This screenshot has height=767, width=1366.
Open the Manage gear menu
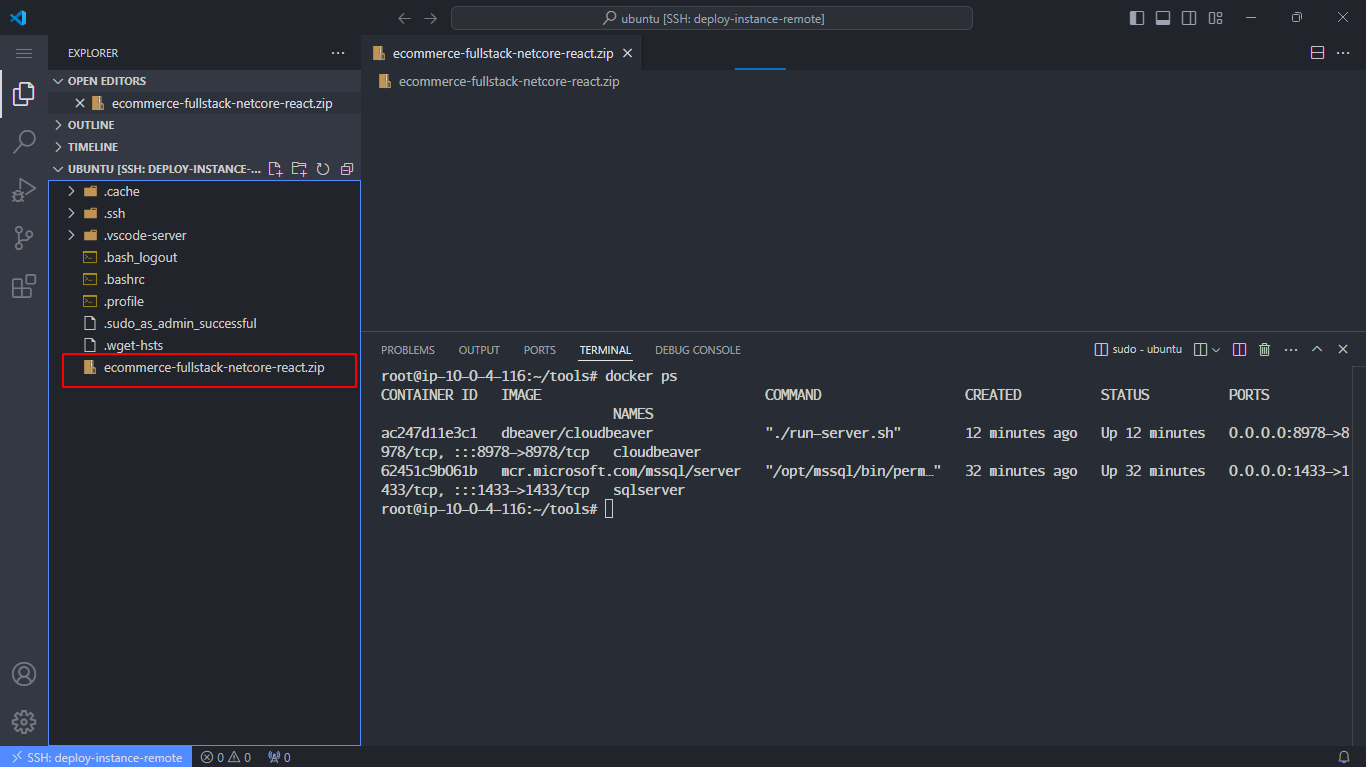pos(24,722)
